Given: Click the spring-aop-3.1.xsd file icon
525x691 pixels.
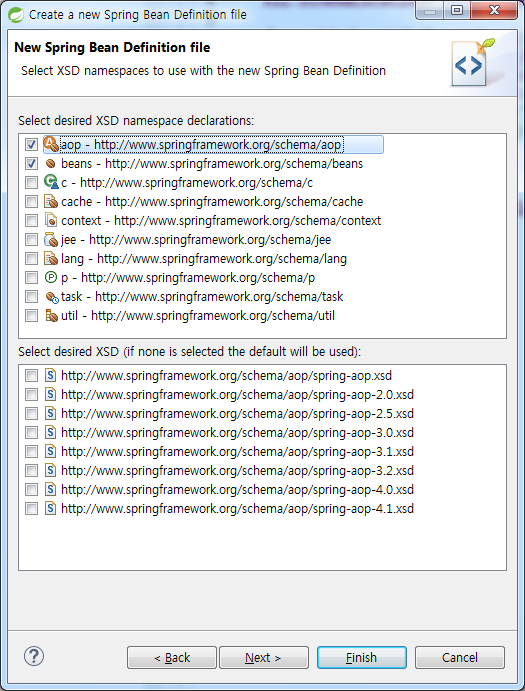Looking at the screenshot, I should pyautogui.click(x=51, y=451).
